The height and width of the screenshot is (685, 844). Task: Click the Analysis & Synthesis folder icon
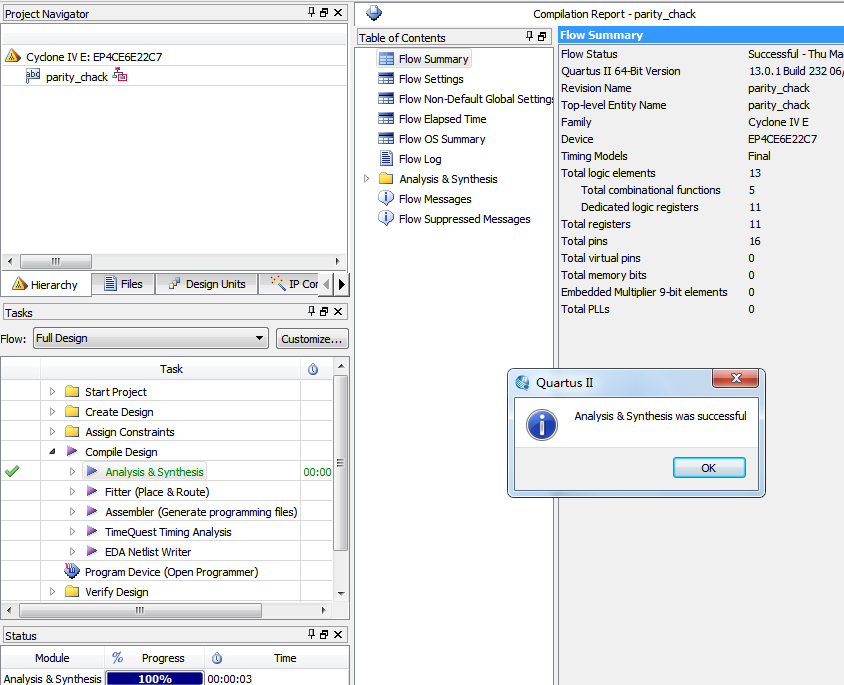coord(386,178)
